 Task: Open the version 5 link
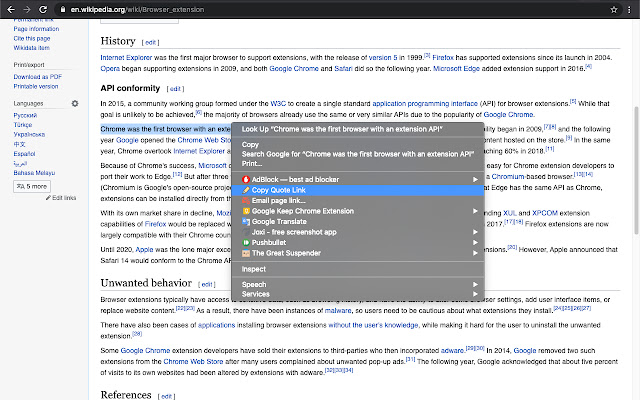pyautogui.click(x=383, y=58)
